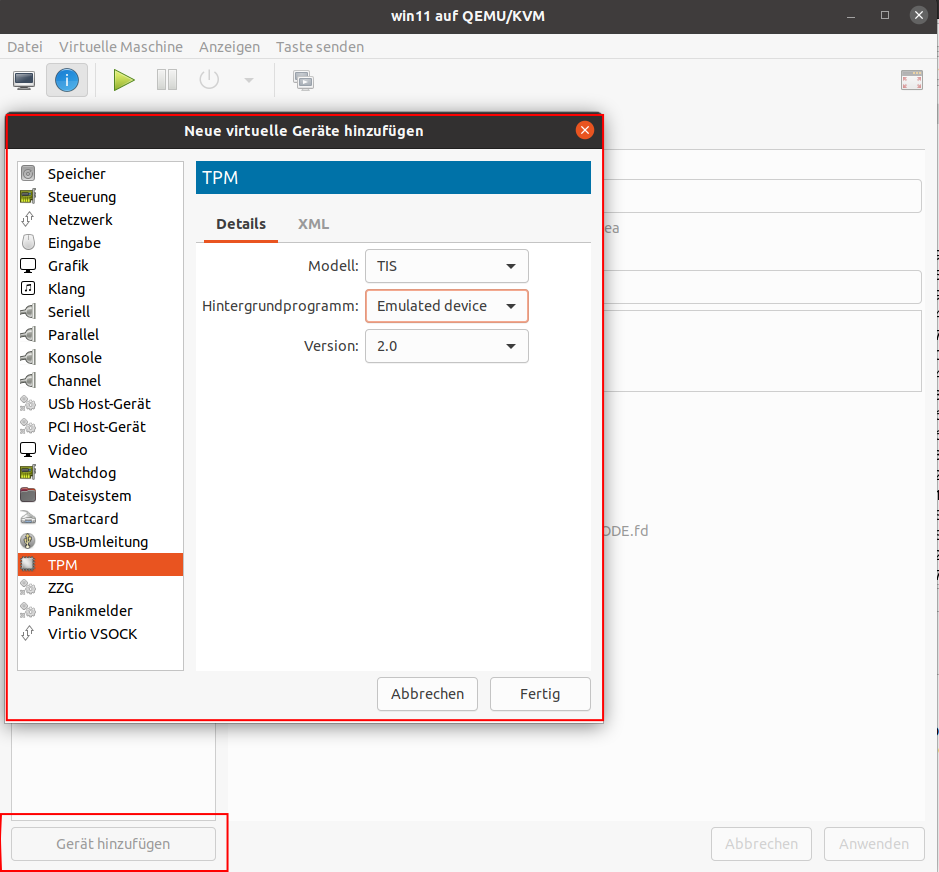Open shutdown options dropdown arrow
The width and height of the screenshot is (939, 872).
[249, 80]
